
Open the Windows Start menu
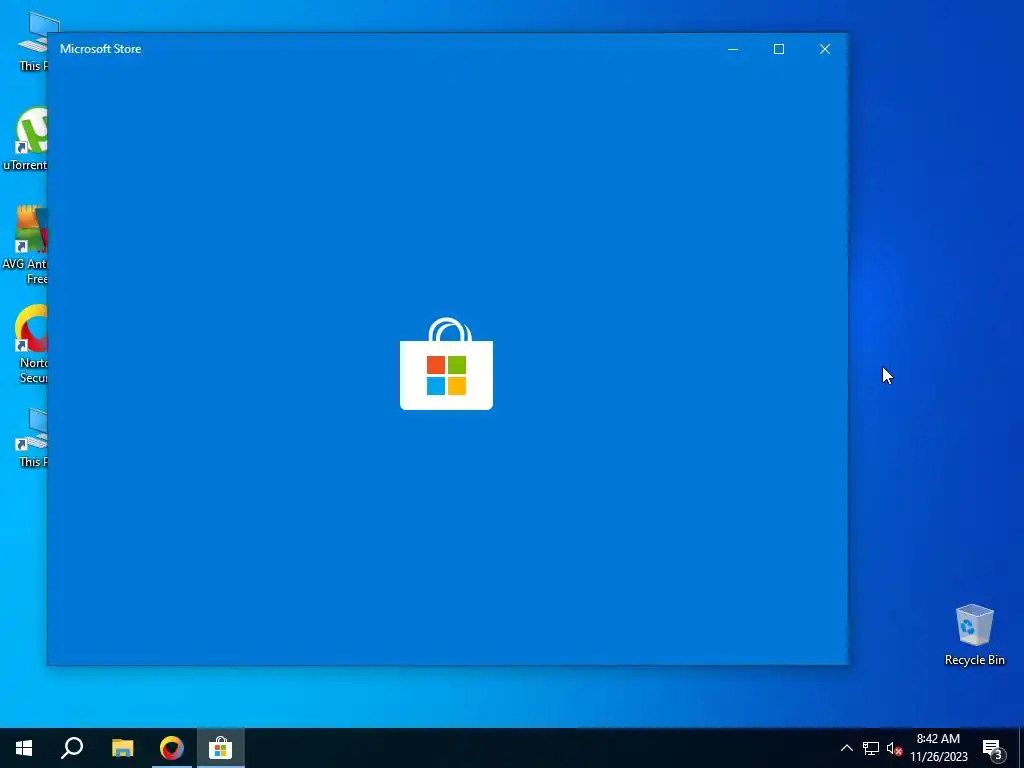(24, 748)
